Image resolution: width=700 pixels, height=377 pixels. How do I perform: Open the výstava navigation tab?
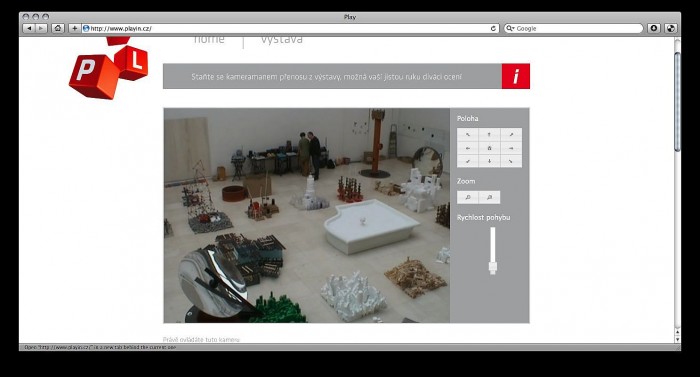tap(282, 40)
